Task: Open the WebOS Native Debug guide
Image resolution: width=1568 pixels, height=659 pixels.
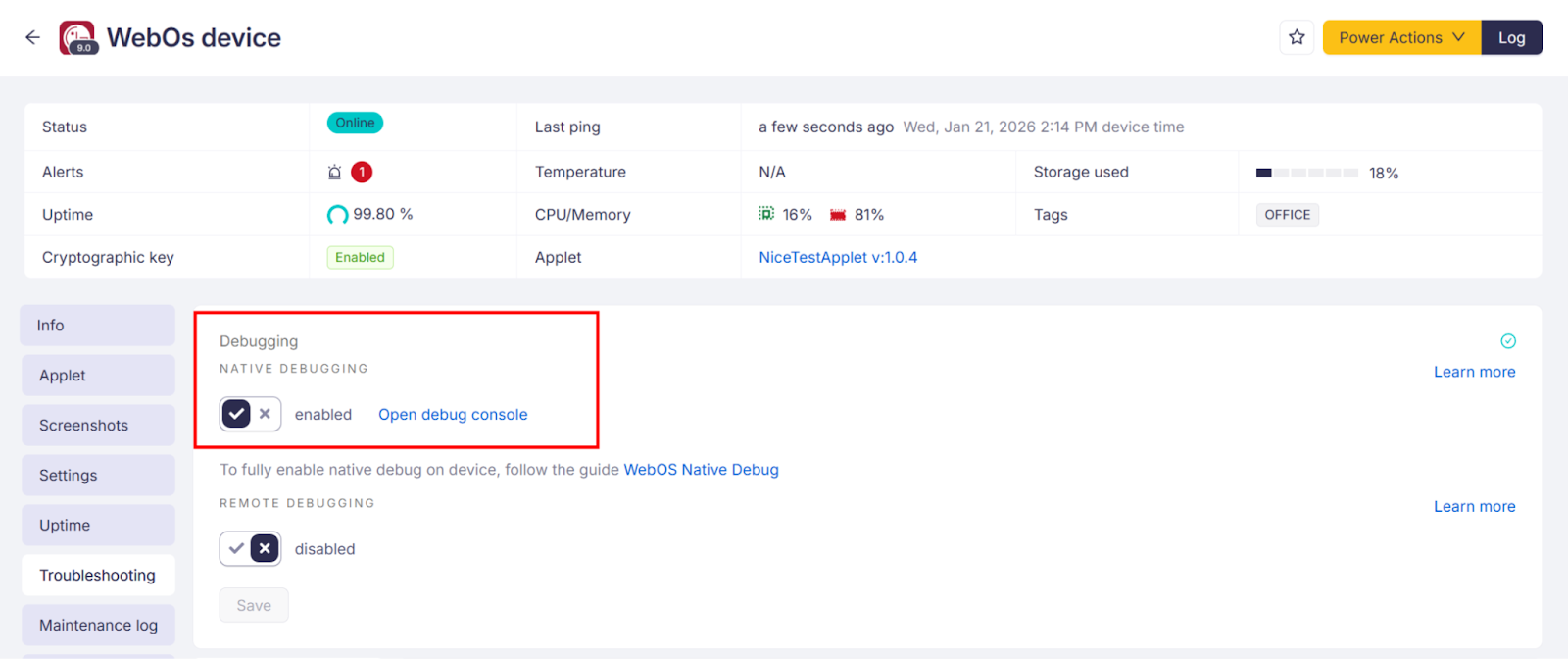Action: click(701, 470)
